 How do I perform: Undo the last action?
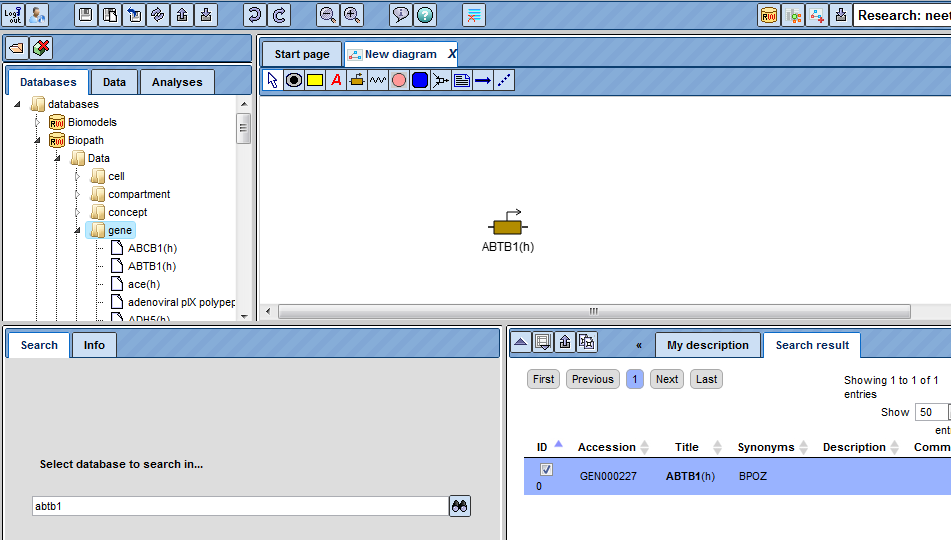pos(255,15)
